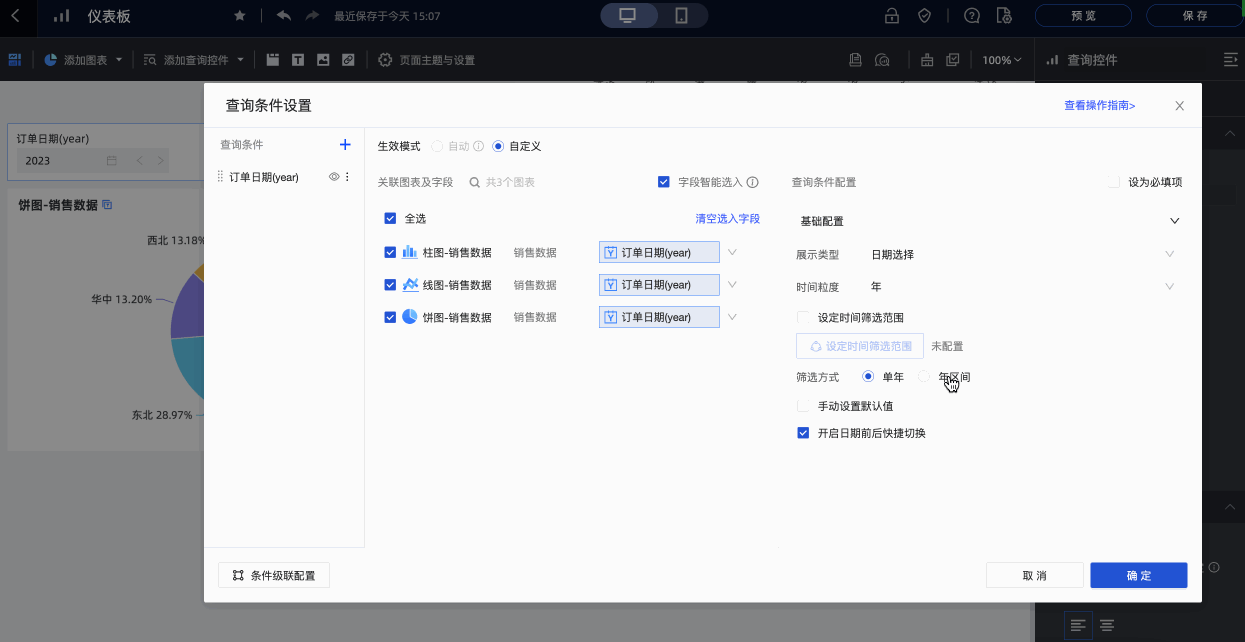The height and width of the screenshot is (642, 1245).
Task: Uncheck the 全选 checkbox
Action: 390,218
